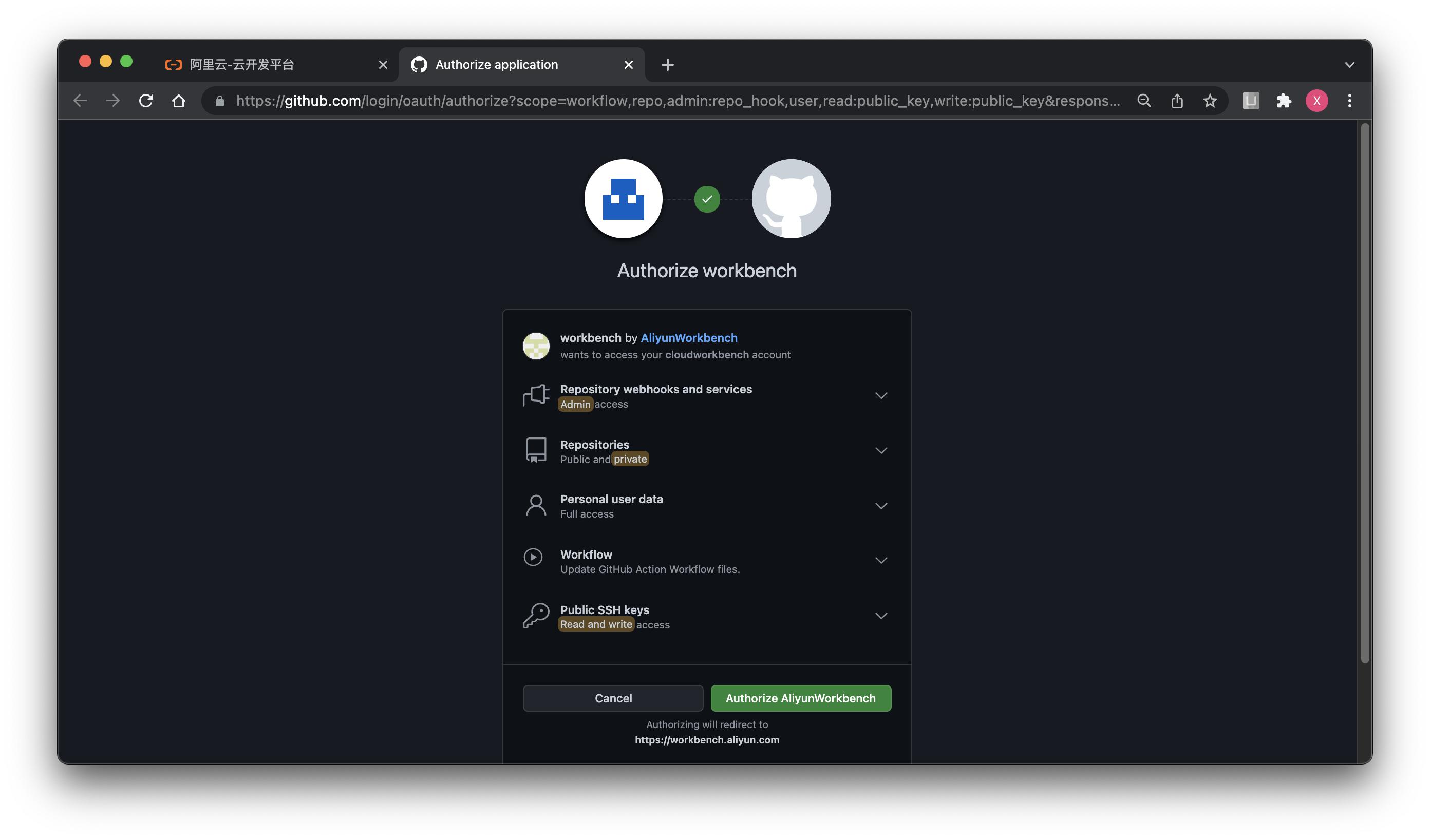The image size is (1430, 840).
Task: Click the share page icon
Action: pyautogui.click(x=1177, y=101)
